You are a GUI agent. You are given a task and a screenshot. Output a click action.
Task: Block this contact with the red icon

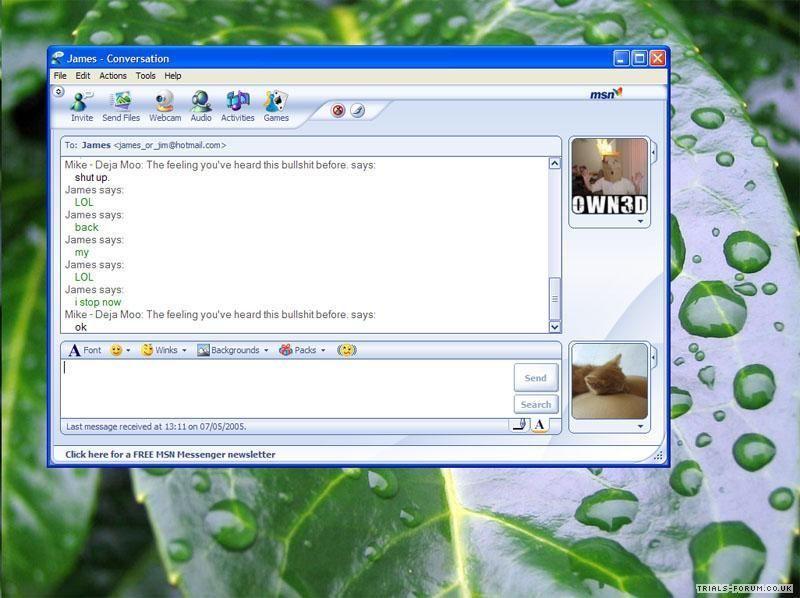tap(338, 110)
